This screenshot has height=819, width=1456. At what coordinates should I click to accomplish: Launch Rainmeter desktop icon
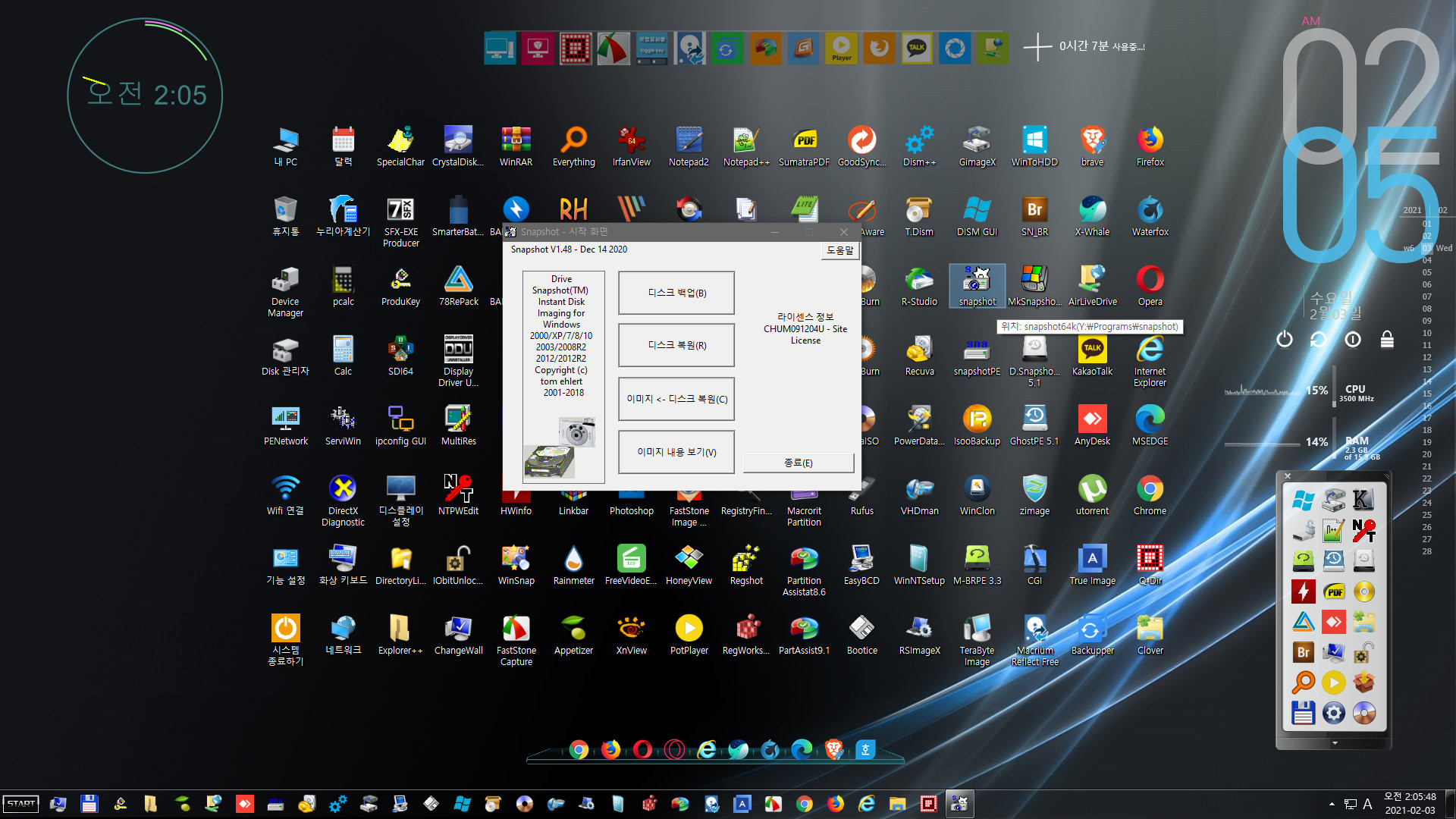[x=574, y=565]
